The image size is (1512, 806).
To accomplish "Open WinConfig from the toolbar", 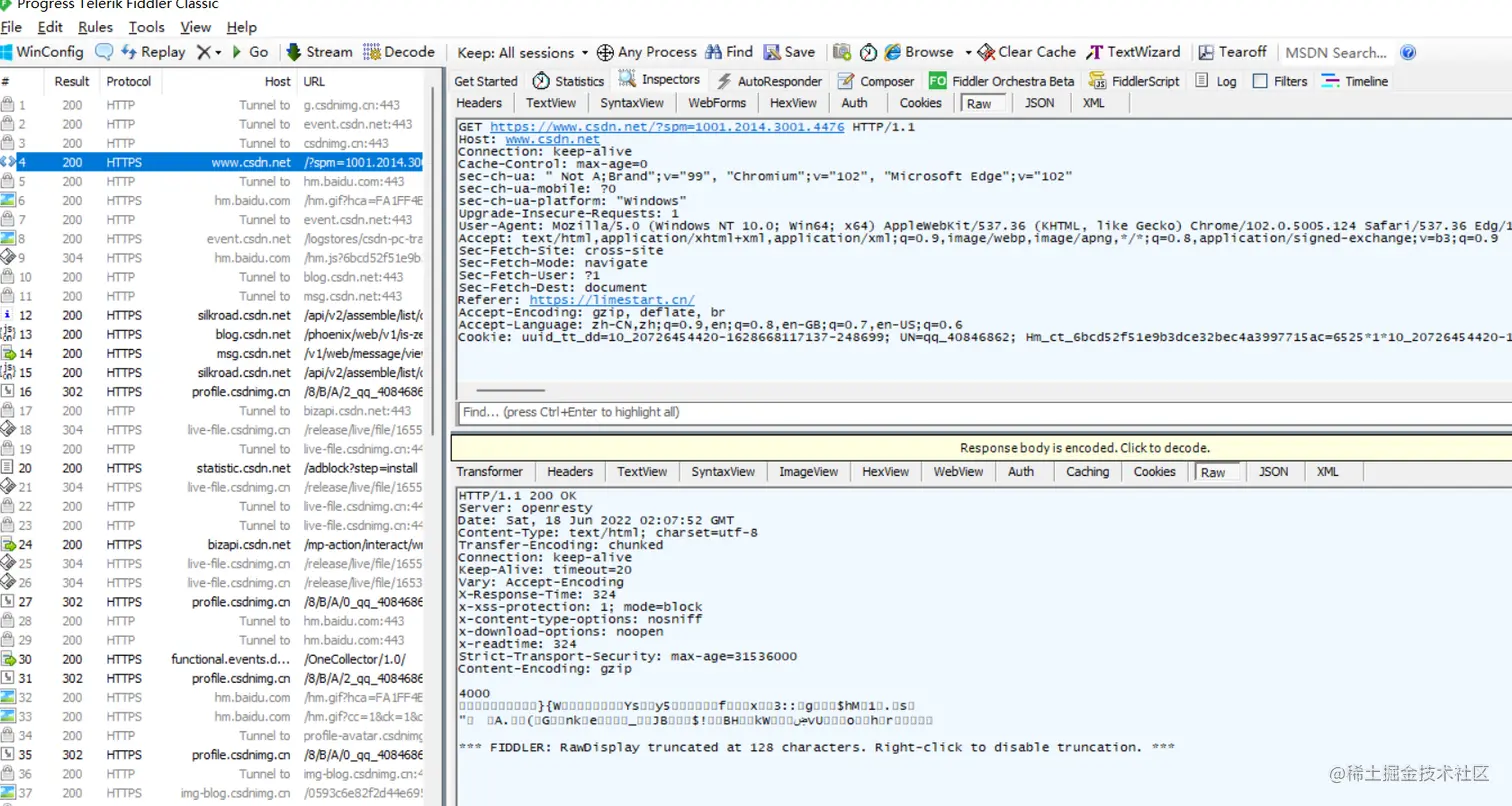I will [x=42, y=52].
